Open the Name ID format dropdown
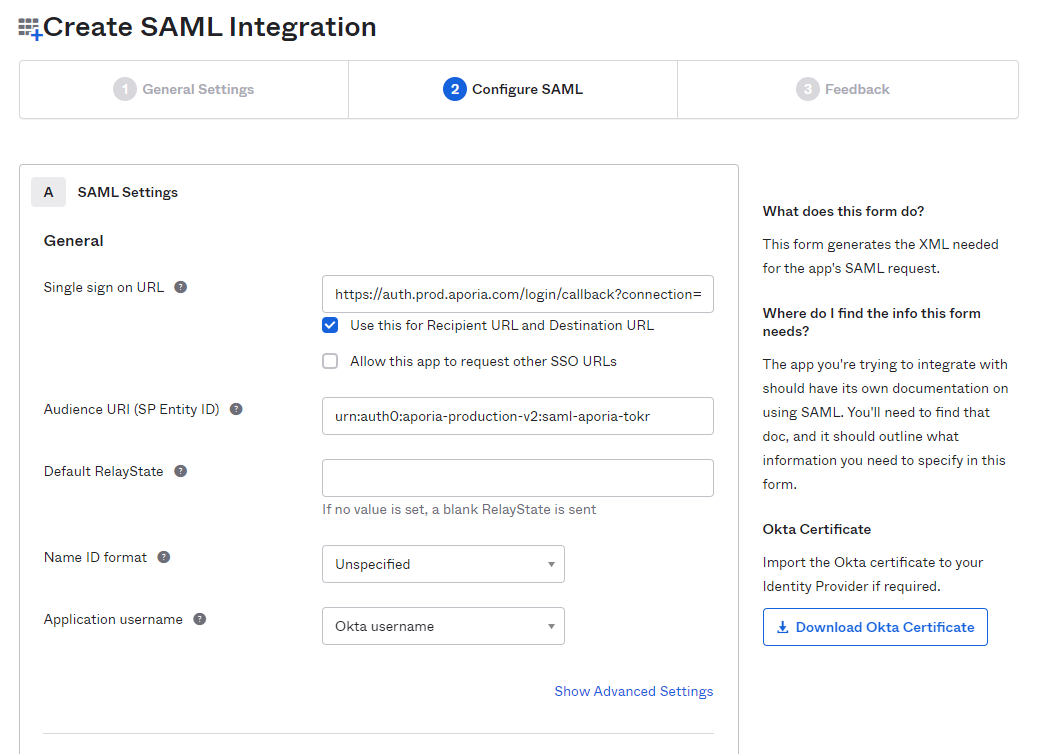Screen dimensions: 1053x754 [443, 564]
